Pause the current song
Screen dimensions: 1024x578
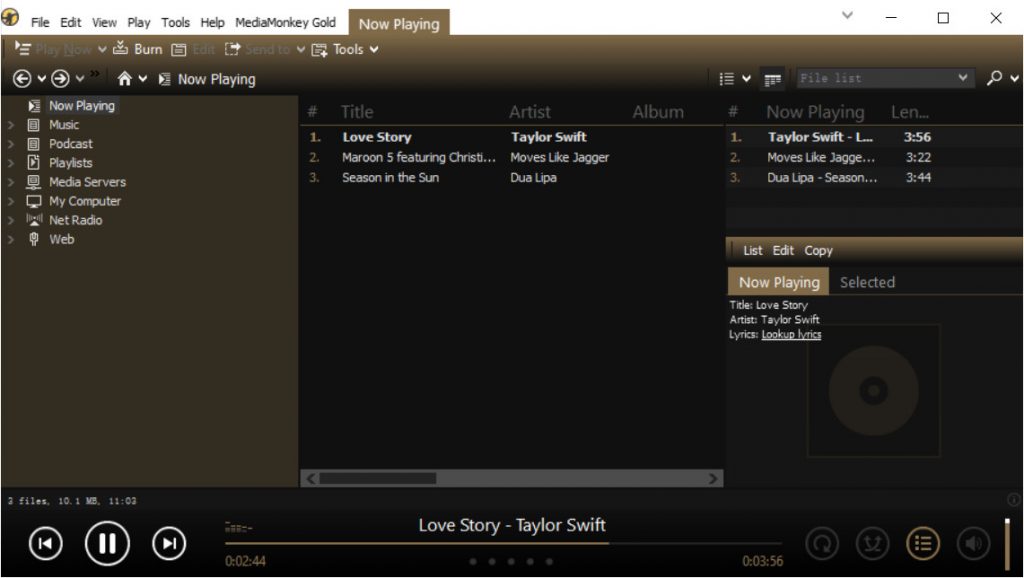pyautogui.click(x=107, y=543)
